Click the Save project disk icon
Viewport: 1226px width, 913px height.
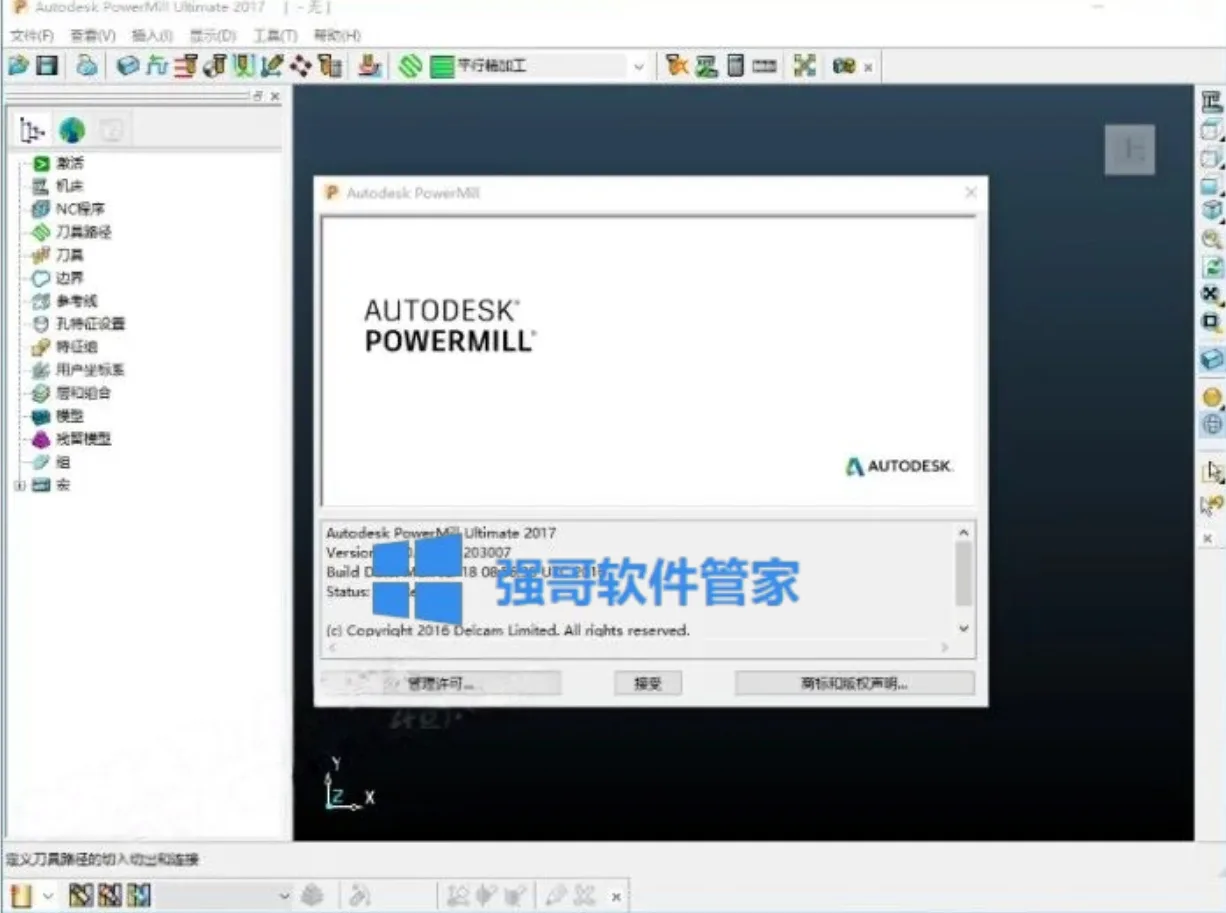point(47,66)
